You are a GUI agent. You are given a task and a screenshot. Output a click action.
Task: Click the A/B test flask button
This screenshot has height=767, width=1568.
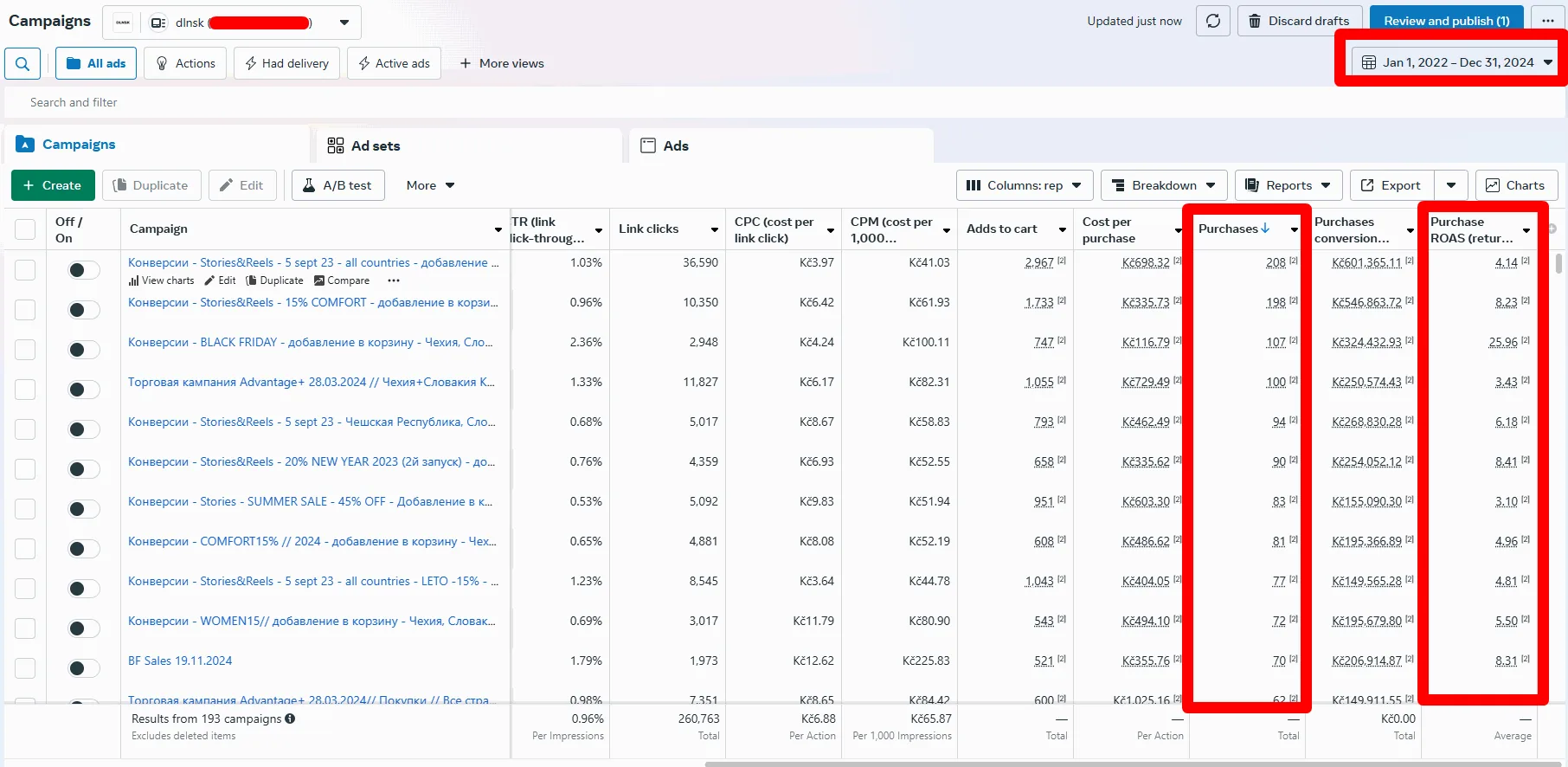pos(338,185)
